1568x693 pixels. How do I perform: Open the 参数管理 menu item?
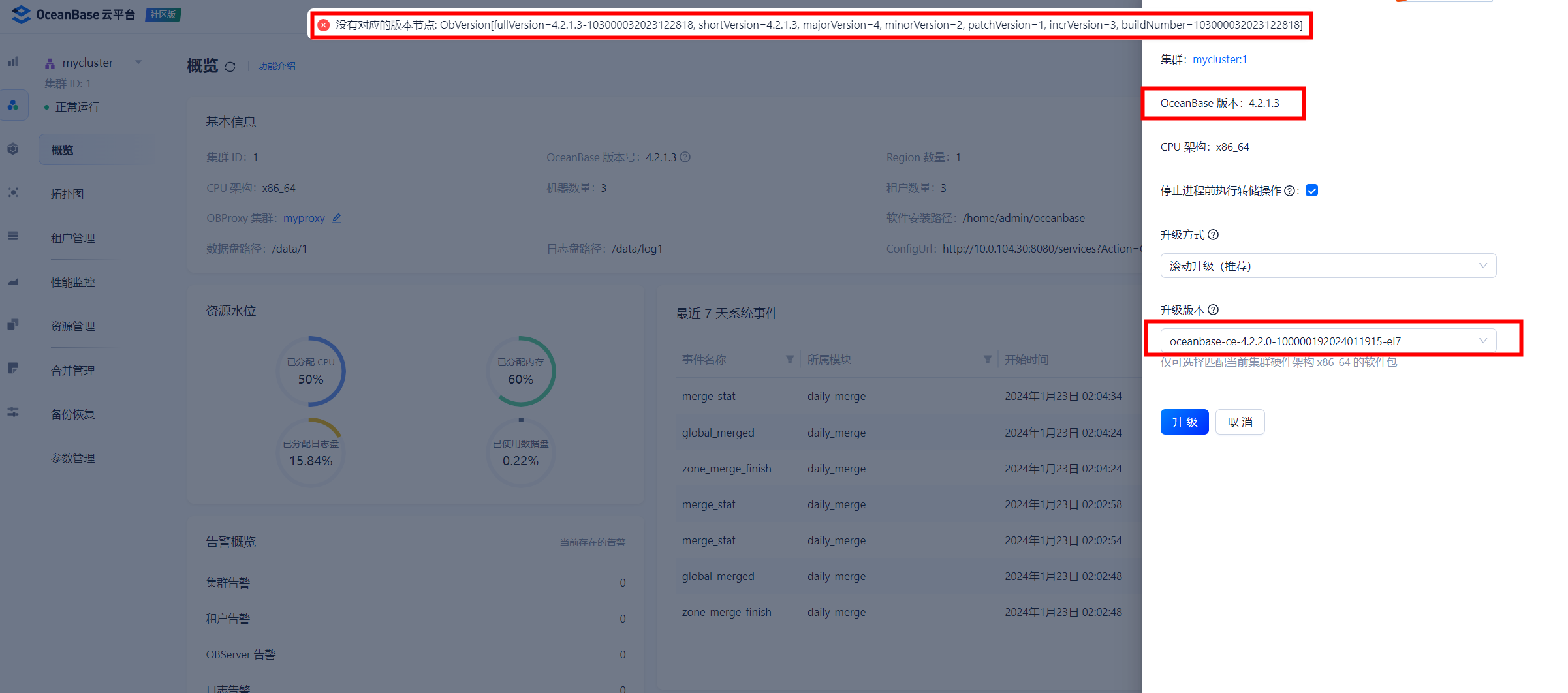(72, 458)
